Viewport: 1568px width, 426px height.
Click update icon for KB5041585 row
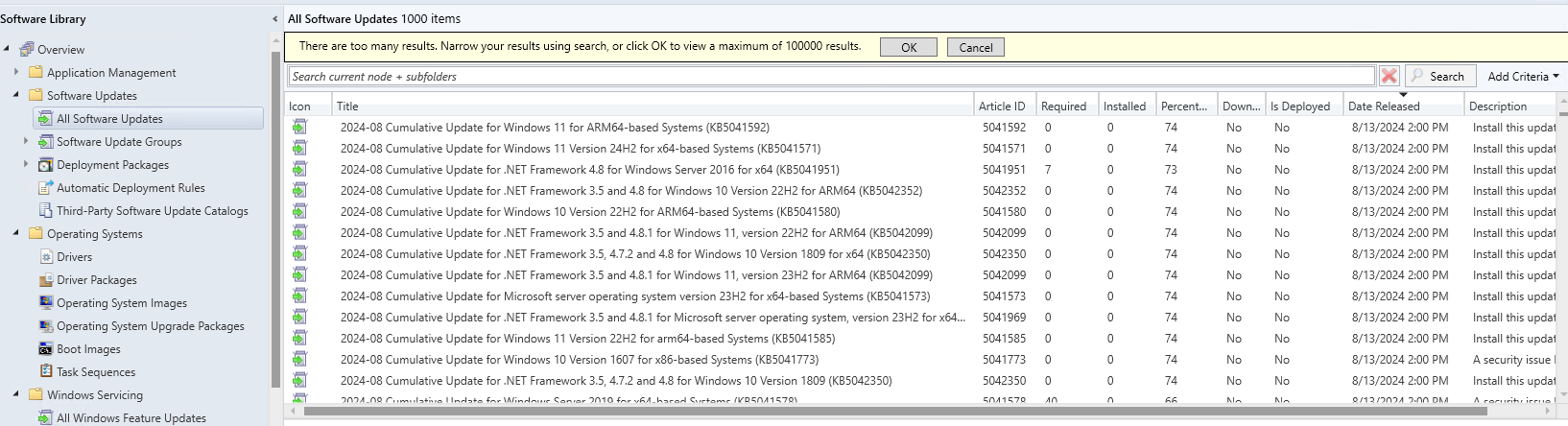[300, 338]
